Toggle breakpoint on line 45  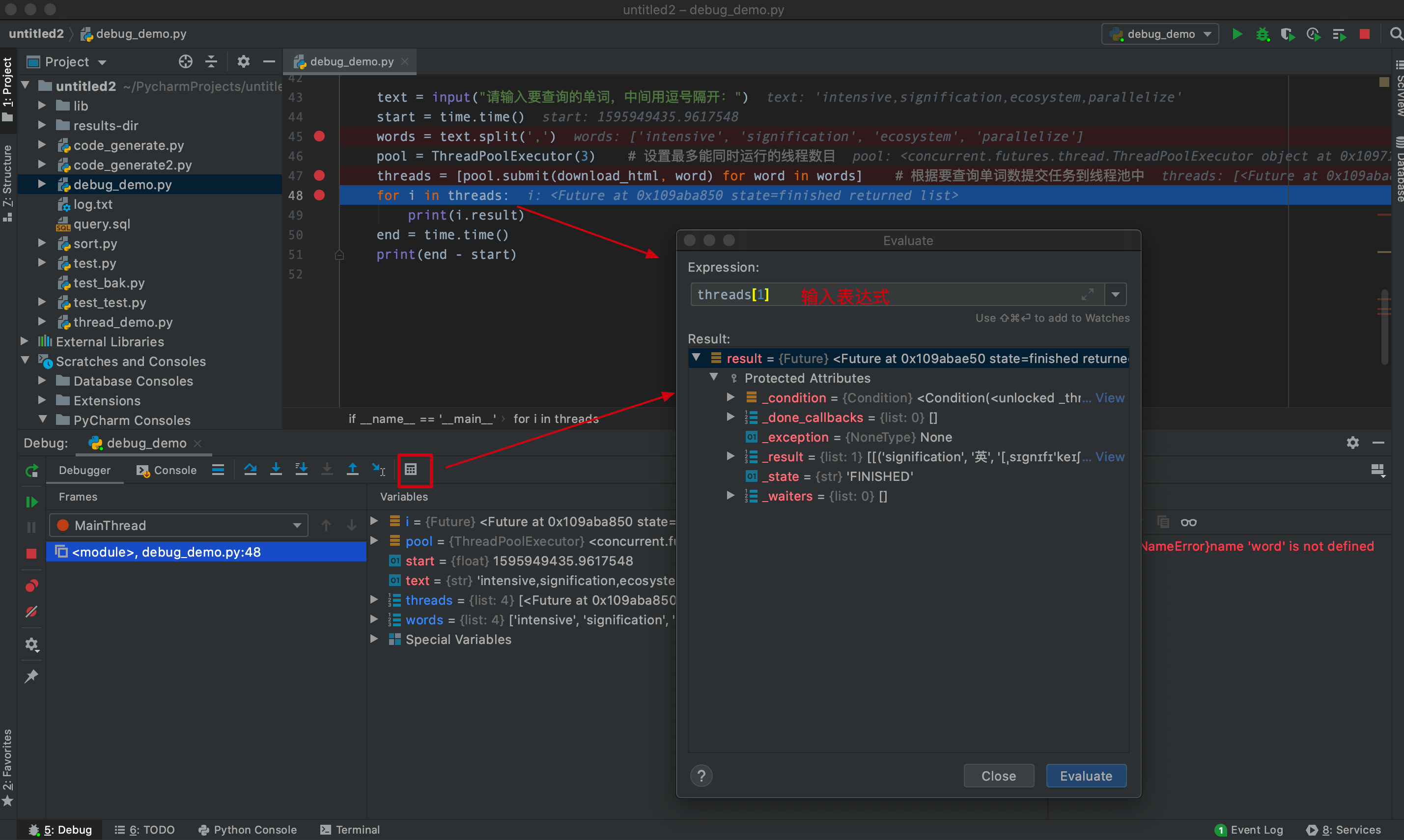[319, 136]
